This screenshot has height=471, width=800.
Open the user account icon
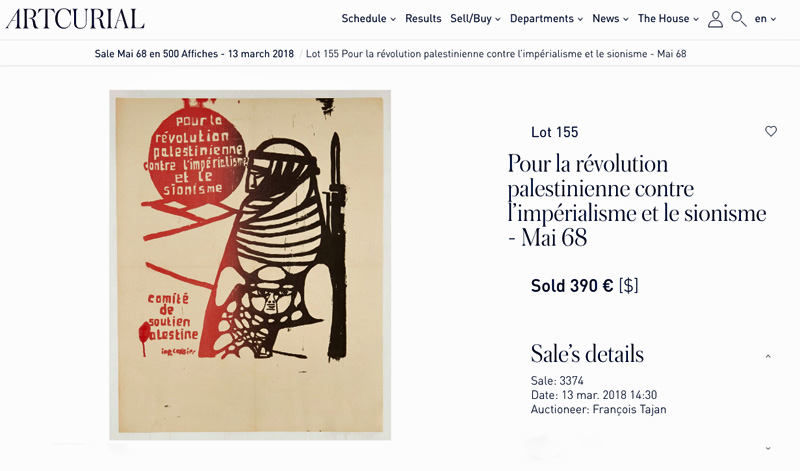coord(715,19)
